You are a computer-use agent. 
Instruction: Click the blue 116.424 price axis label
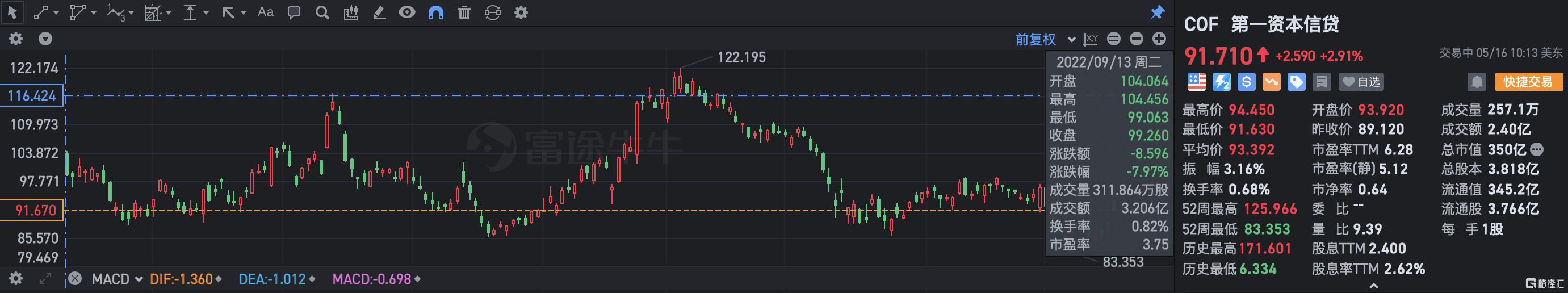point(32,95)
